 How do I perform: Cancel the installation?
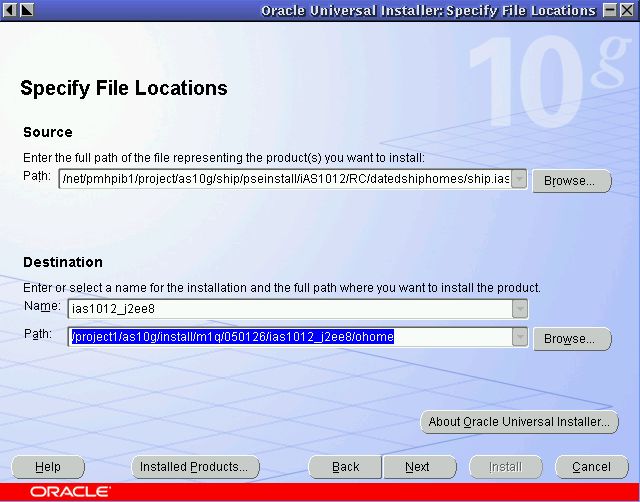(x=592, y=467)
